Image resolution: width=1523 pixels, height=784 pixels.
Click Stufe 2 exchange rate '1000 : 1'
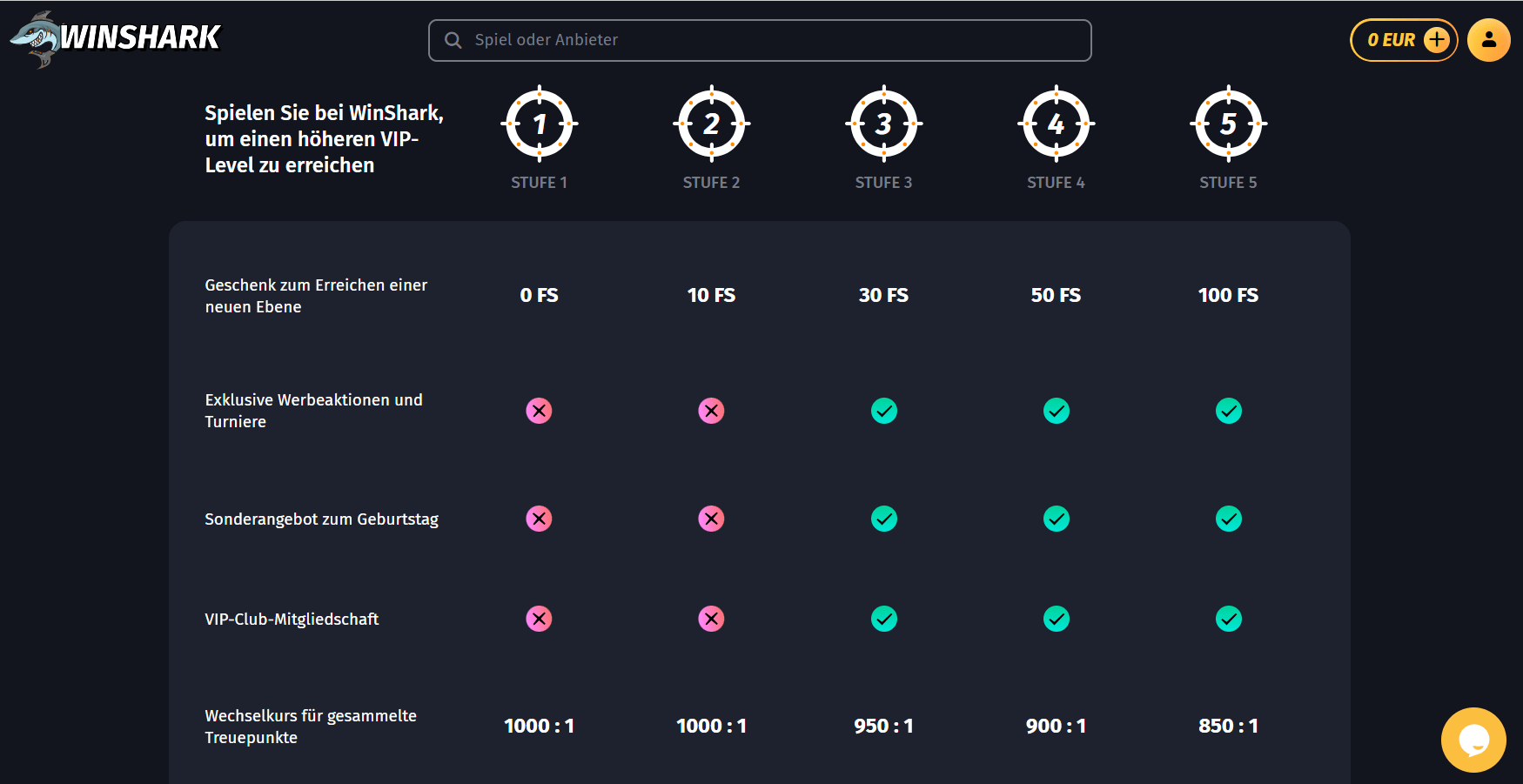(712, 727)
